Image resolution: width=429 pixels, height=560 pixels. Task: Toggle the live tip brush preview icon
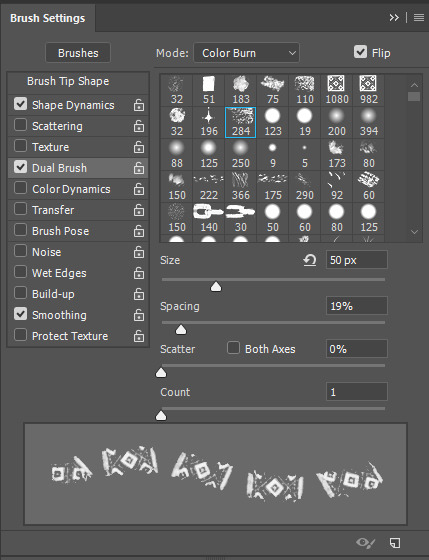(x=365, y=543)
